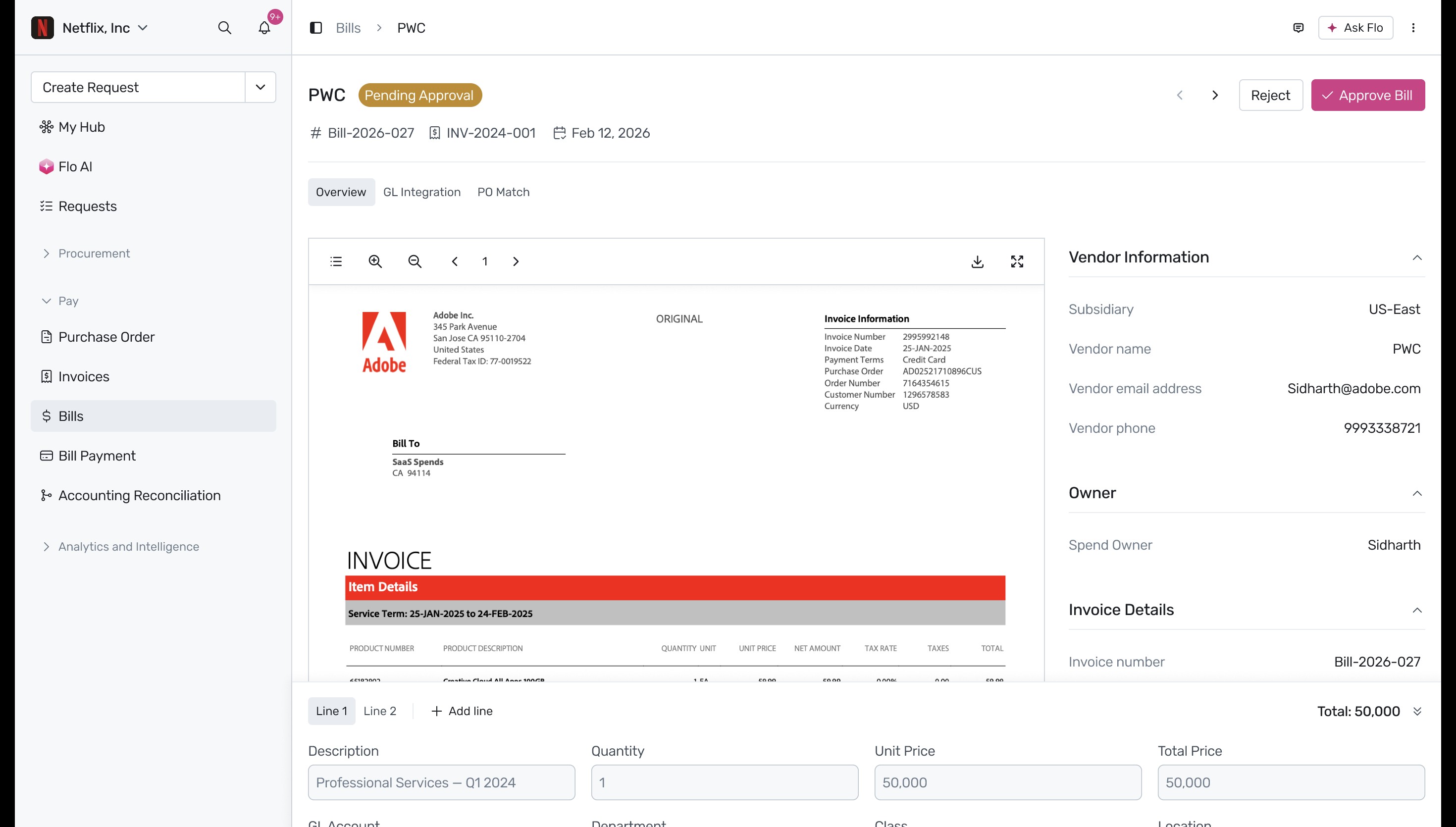
Task: Go to next bill arrow
Action: coord(1215,95)
